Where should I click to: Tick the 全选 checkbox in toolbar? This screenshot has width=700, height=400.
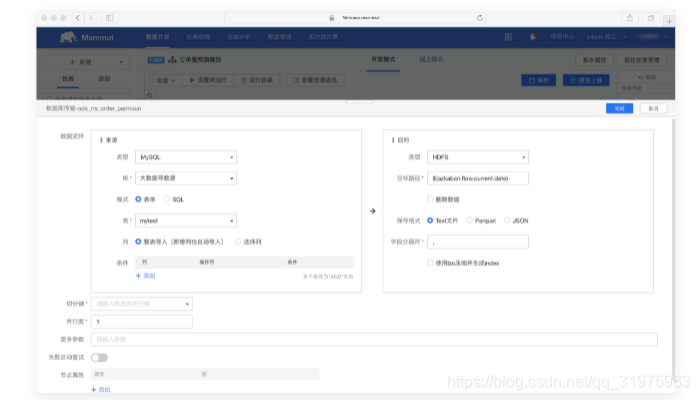(151, 80)
